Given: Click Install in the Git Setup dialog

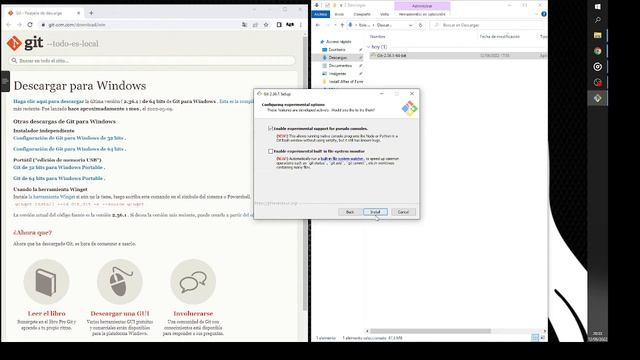Looking at the screenshot, I should click(x=375, y=212).
